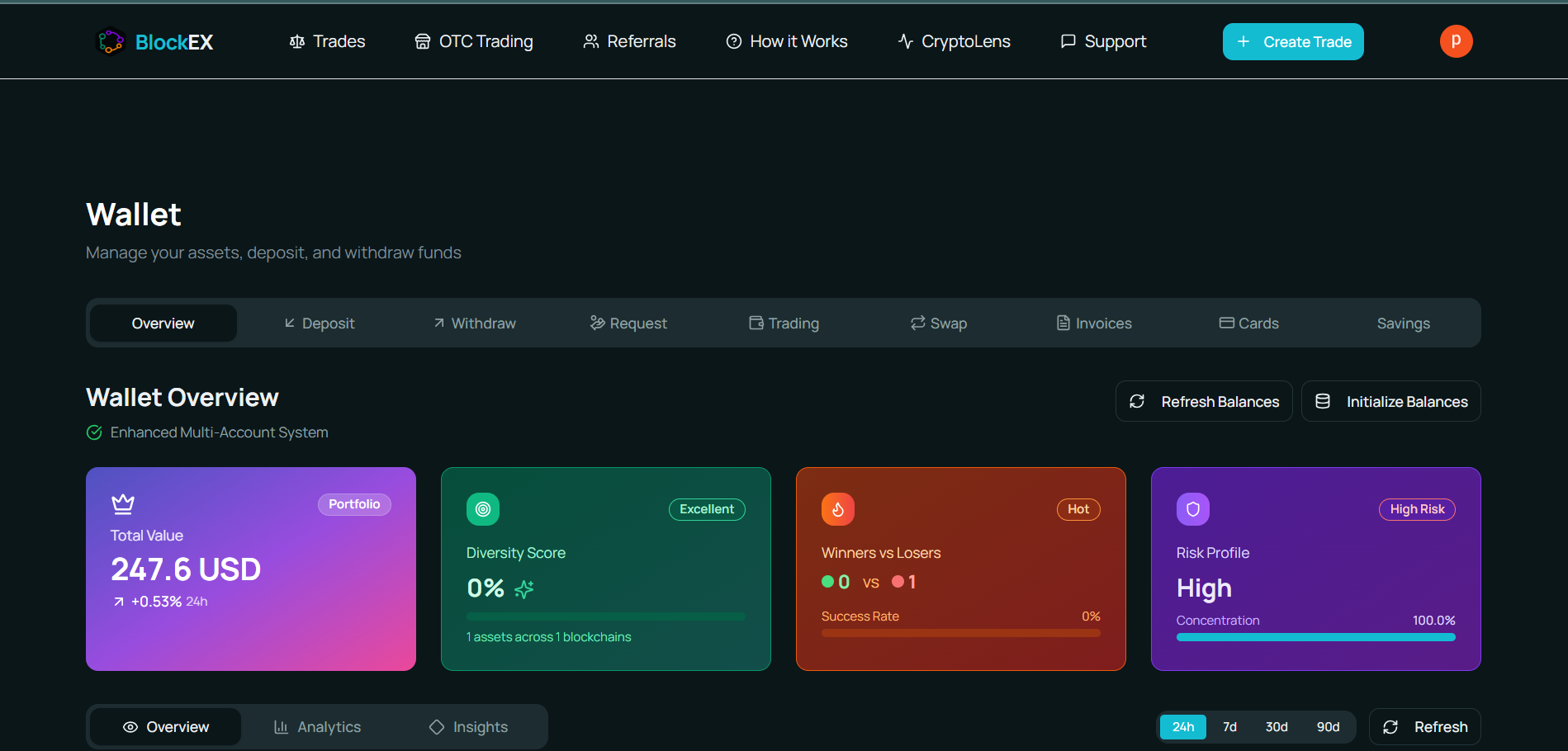Click the green check icon beside Enhanced Multi-Account System
Screen dimensions: 1568x751
[94, 432]
